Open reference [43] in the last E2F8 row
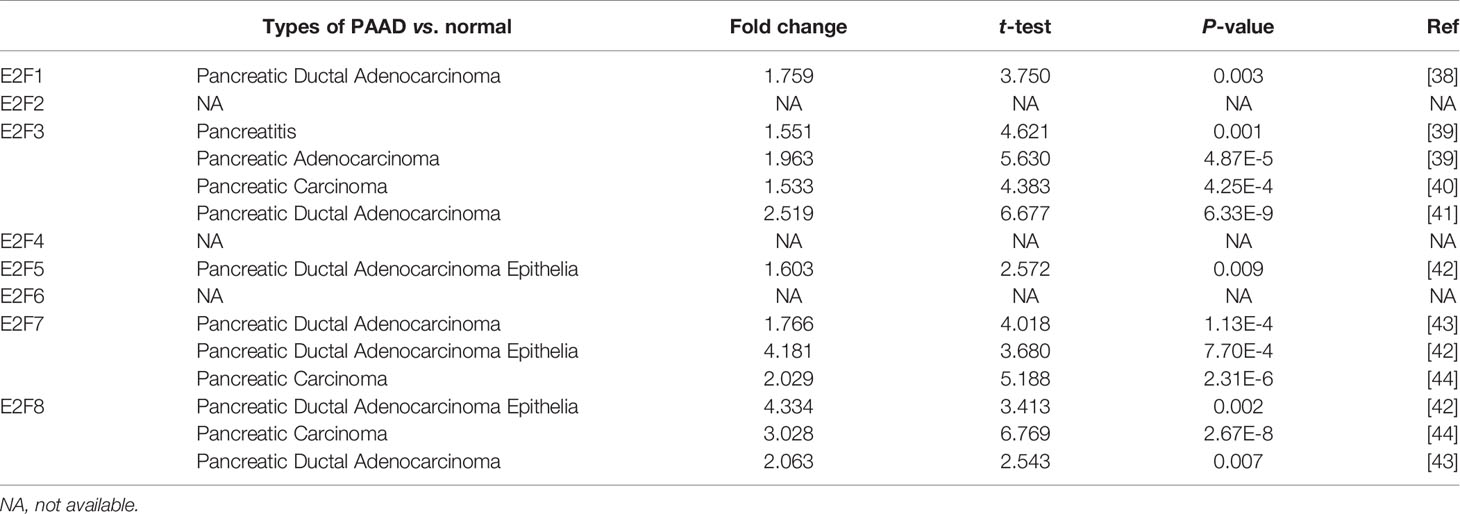The image size is (1460, 514). 1444,462
